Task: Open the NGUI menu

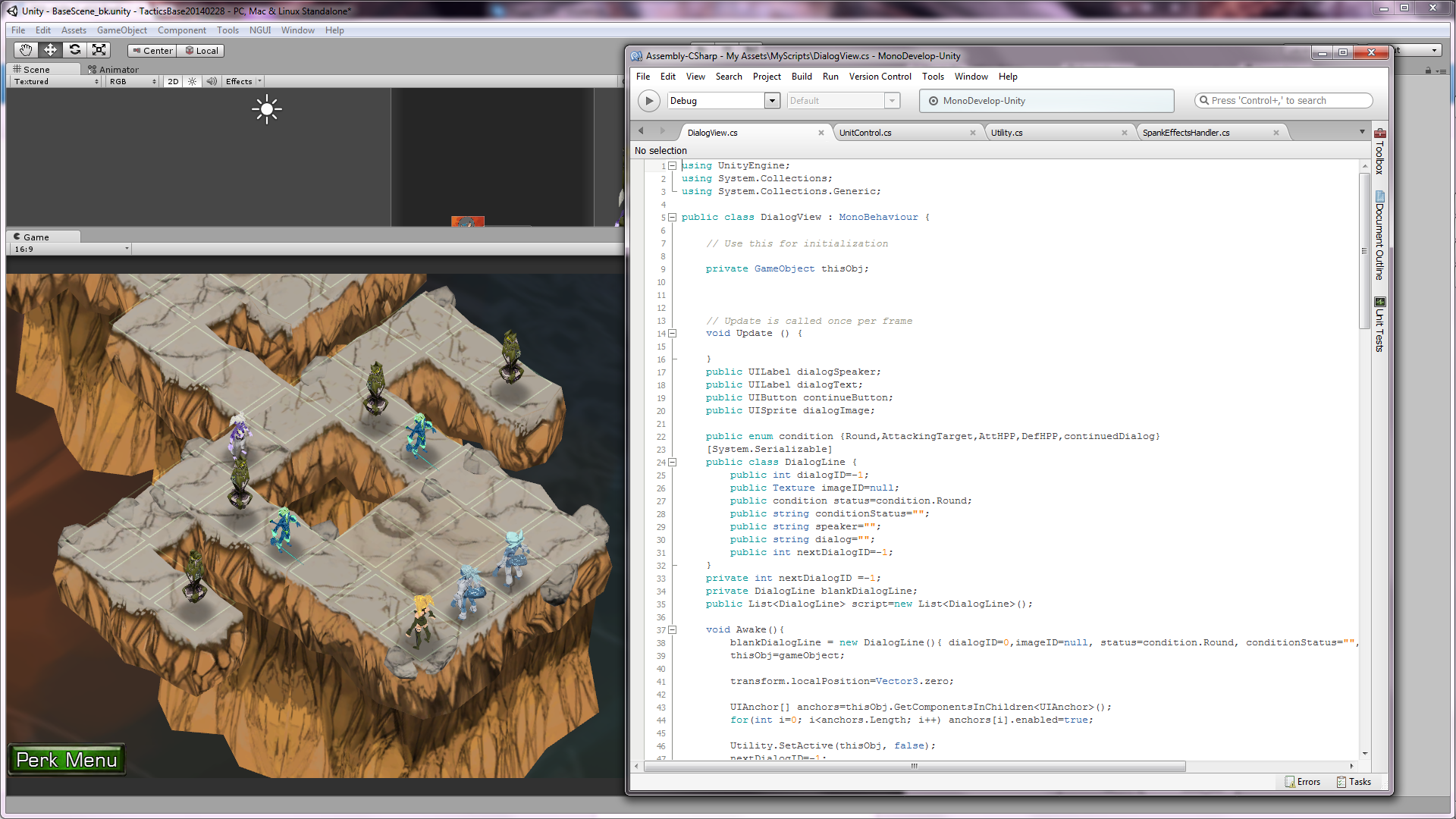Action: tap(259, 30)
